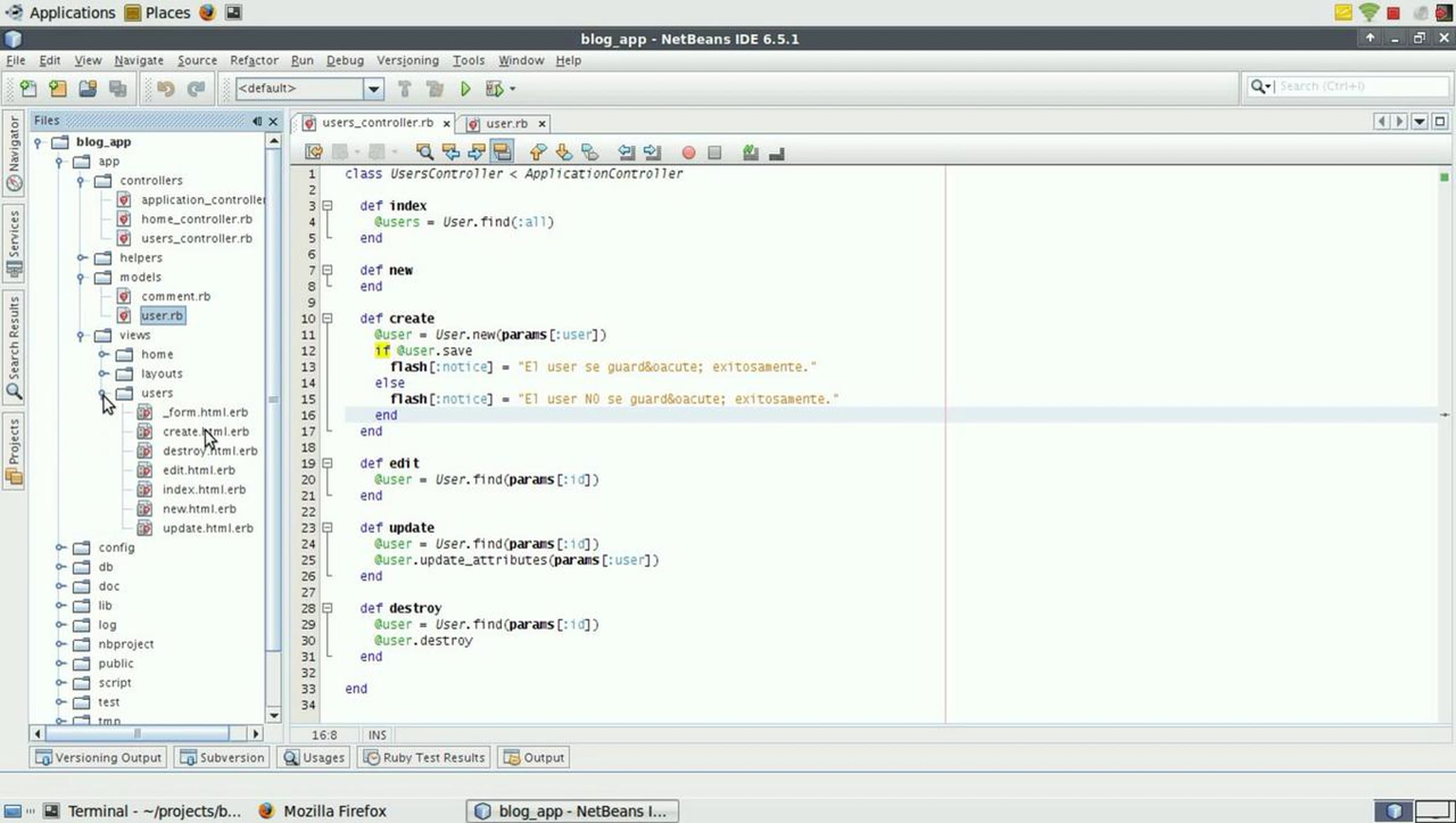Collapse the destroy method code fold
Screen dimensions: 1456x823
click(x=328, y=608)
